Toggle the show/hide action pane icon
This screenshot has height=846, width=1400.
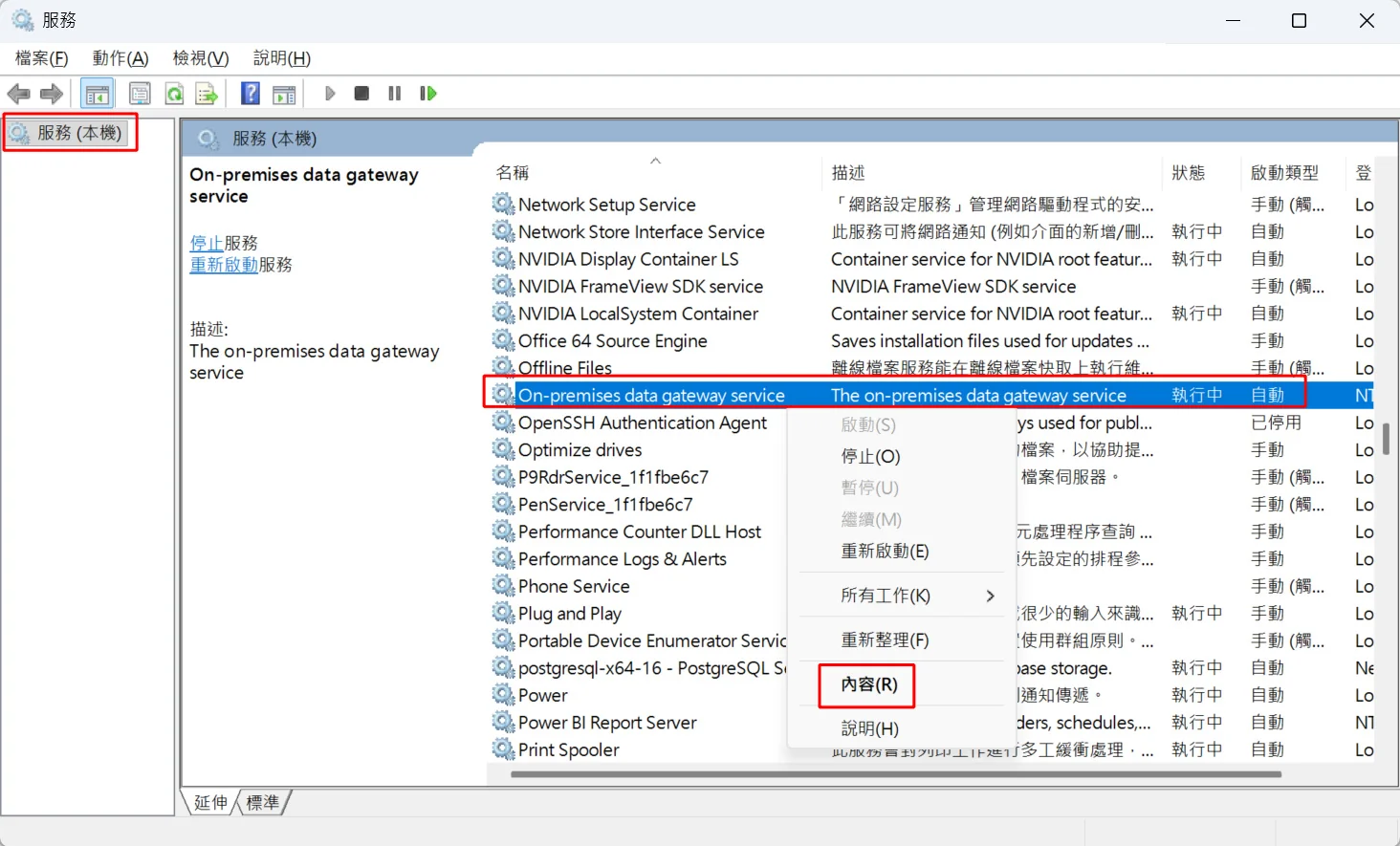click(284, 94)
